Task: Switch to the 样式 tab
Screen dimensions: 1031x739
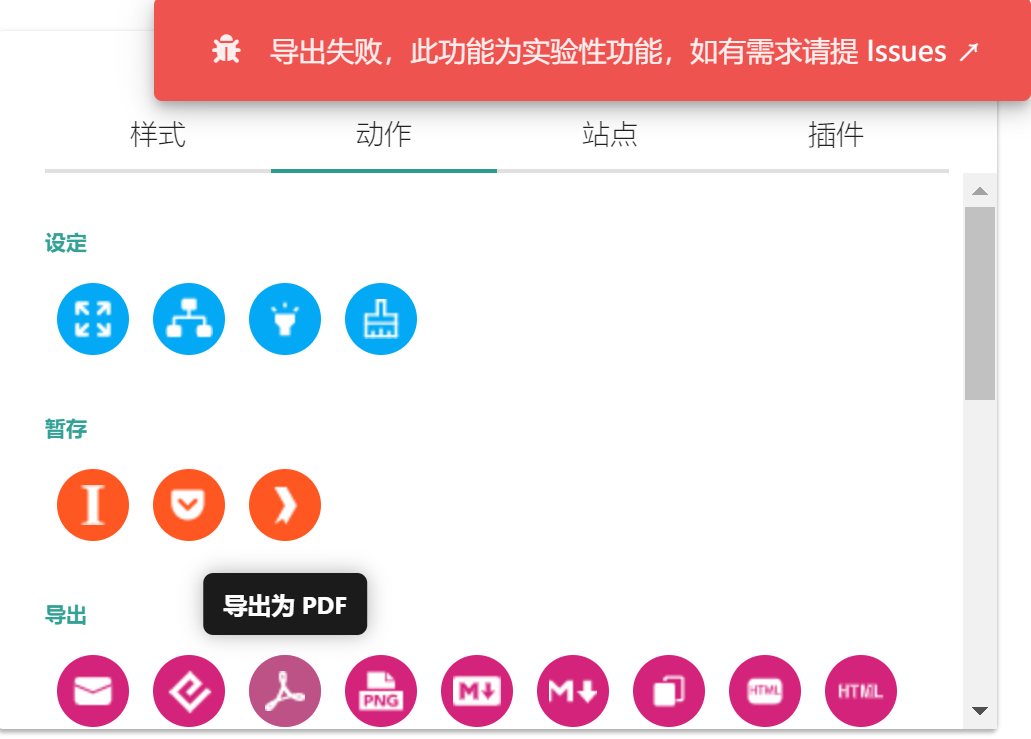Action: coord(158,135)
